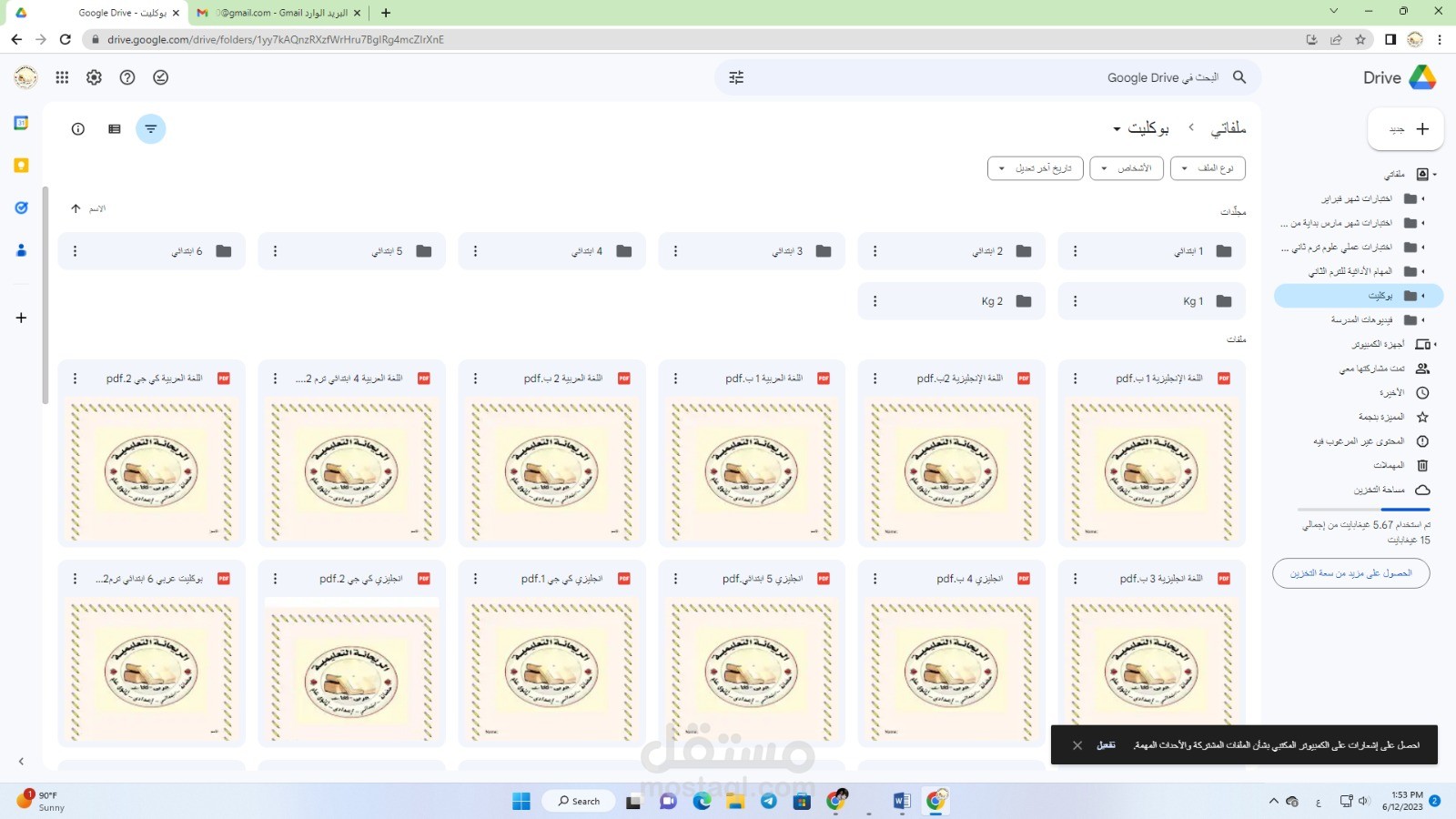Image resolution: width=1456 pixels, height=819 pixels.
Task: Click the file list vertical scrollbar
Action: point(45,295)
